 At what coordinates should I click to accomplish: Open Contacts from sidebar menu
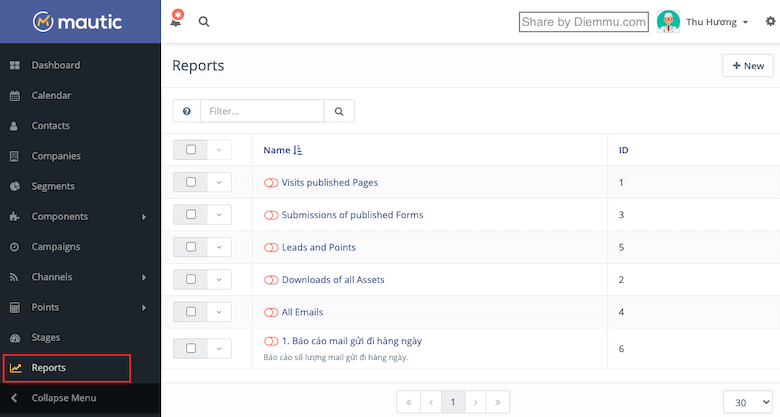(x=51, y=126)
